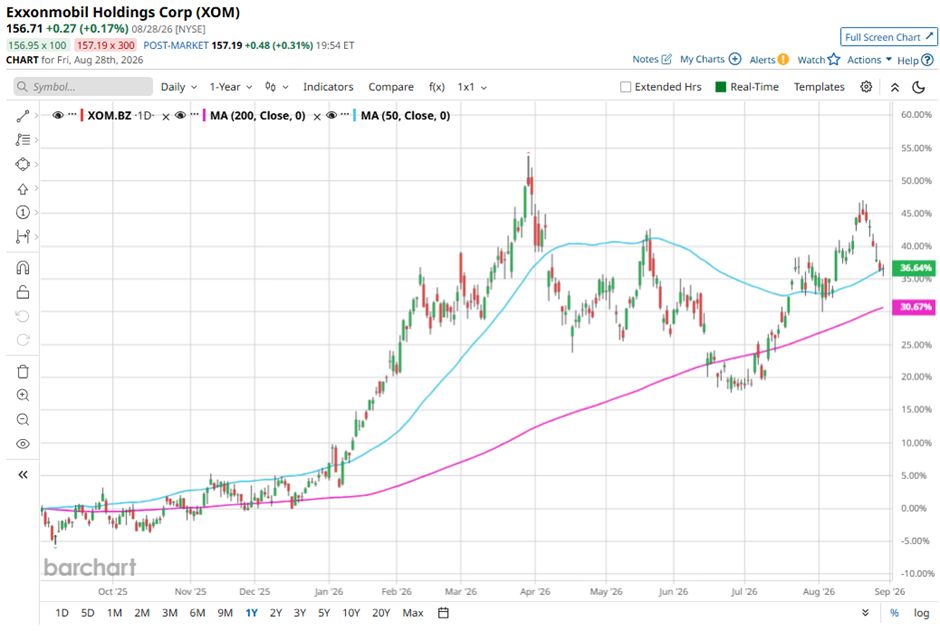
Task: Open the calendar date range icon
Action: [444, 612]
